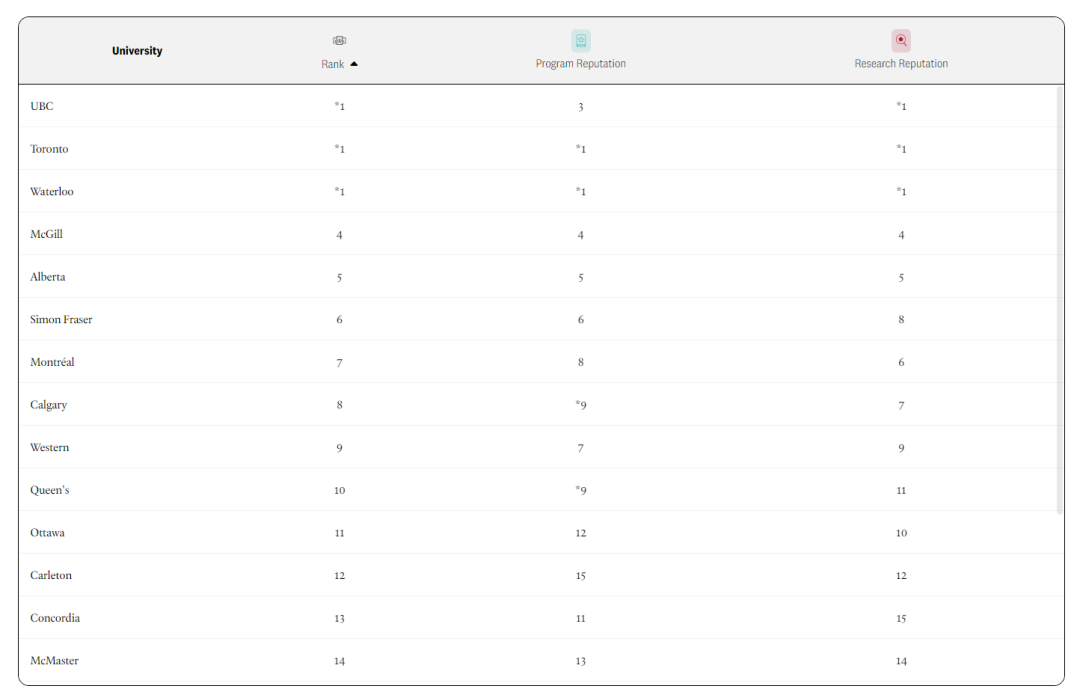The image size is (1080, 692).
Task: Click Concordia's Research Reputation value 15
Action: [x=901, y=618]
